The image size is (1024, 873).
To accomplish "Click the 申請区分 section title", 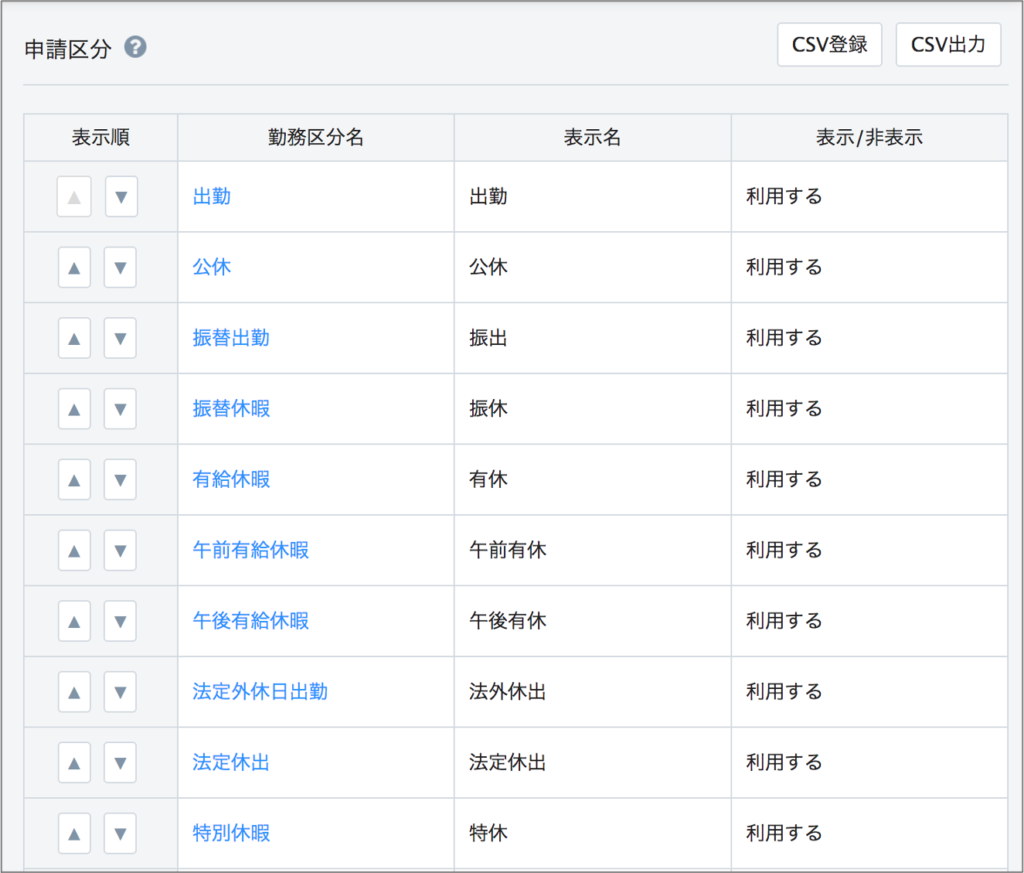I will (x=68, y=49).
